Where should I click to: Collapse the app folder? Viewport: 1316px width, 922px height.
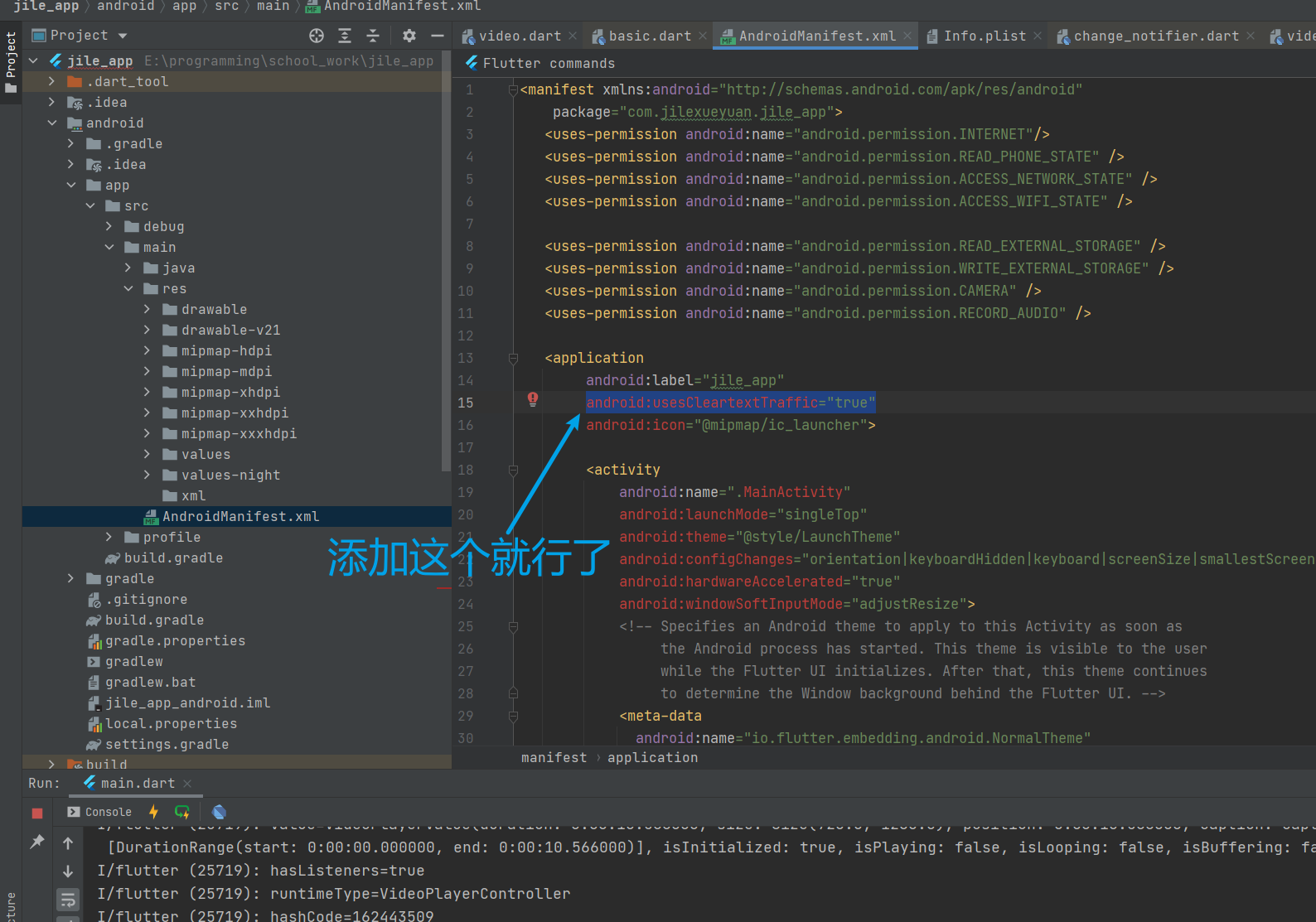(x=71, y=185)
